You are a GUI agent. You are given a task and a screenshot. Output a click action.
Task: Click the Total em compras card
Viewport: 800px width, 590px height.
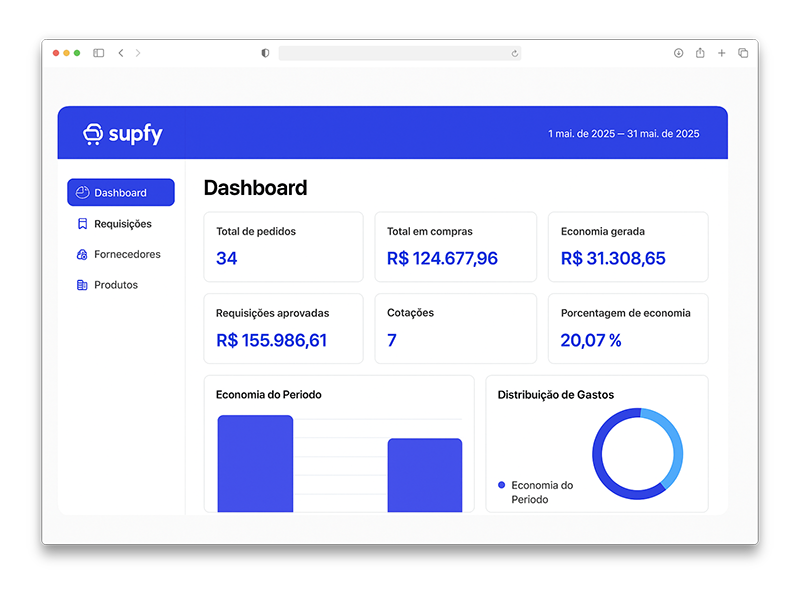coord(455,246)
